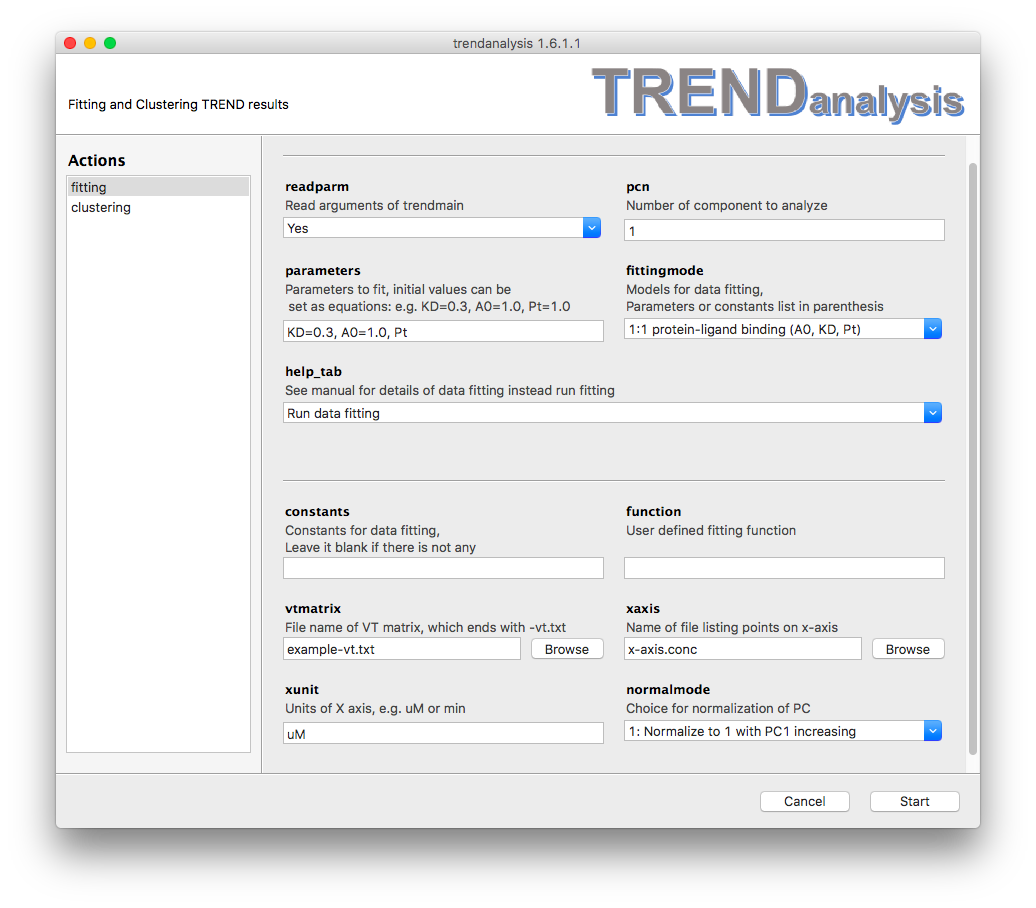Minimize the window with the yellow button
Image resolution: width=1036 pixels, height=908 pixels.
pos(90,43)
